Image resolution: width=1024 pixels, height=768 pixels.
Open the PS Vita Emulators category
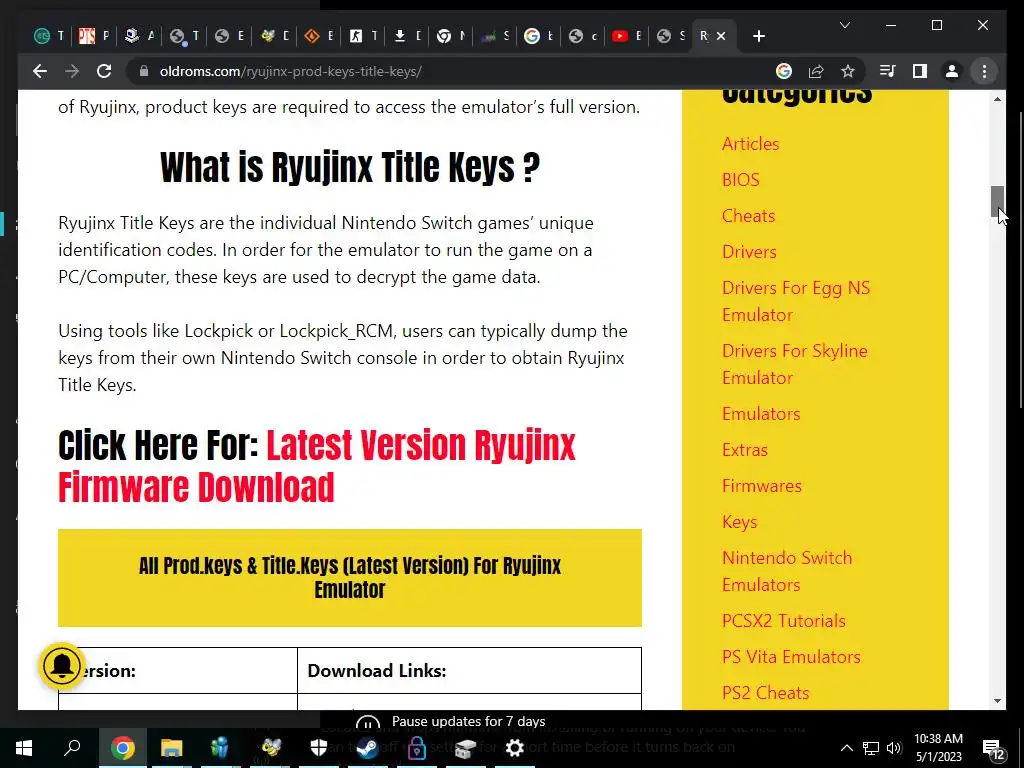tap(791, 656)
